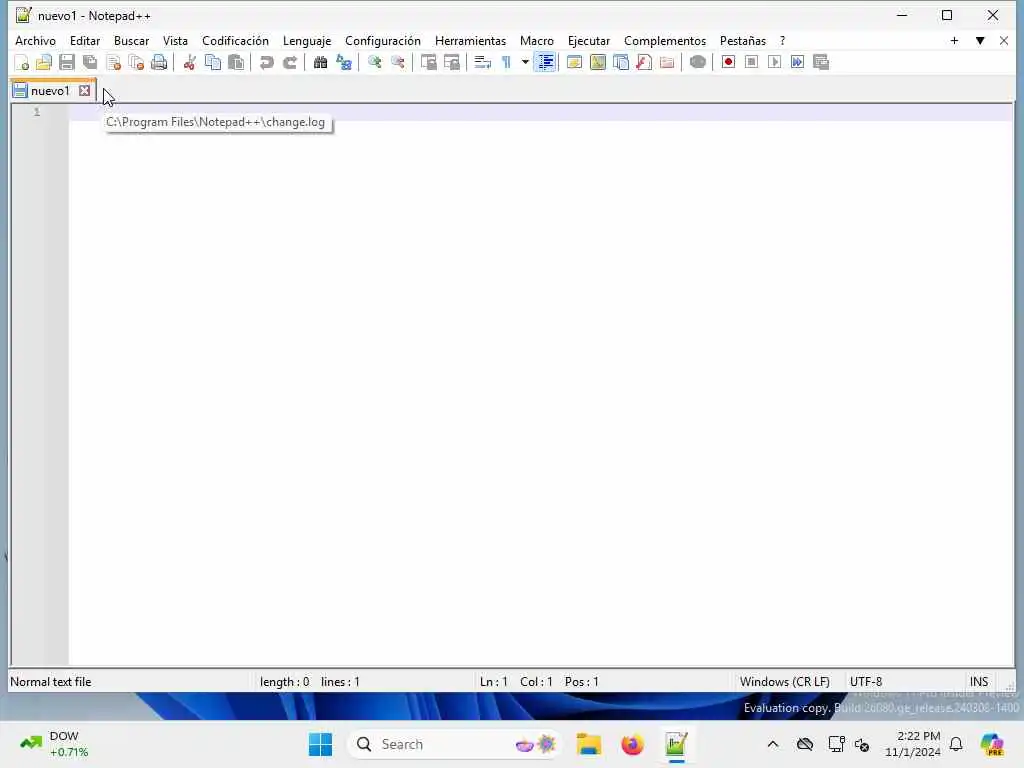The height and width of the screenshot is (768, 1024).
Task: Click the Replace toolbar icon
Action: click(x=344, y=63)
